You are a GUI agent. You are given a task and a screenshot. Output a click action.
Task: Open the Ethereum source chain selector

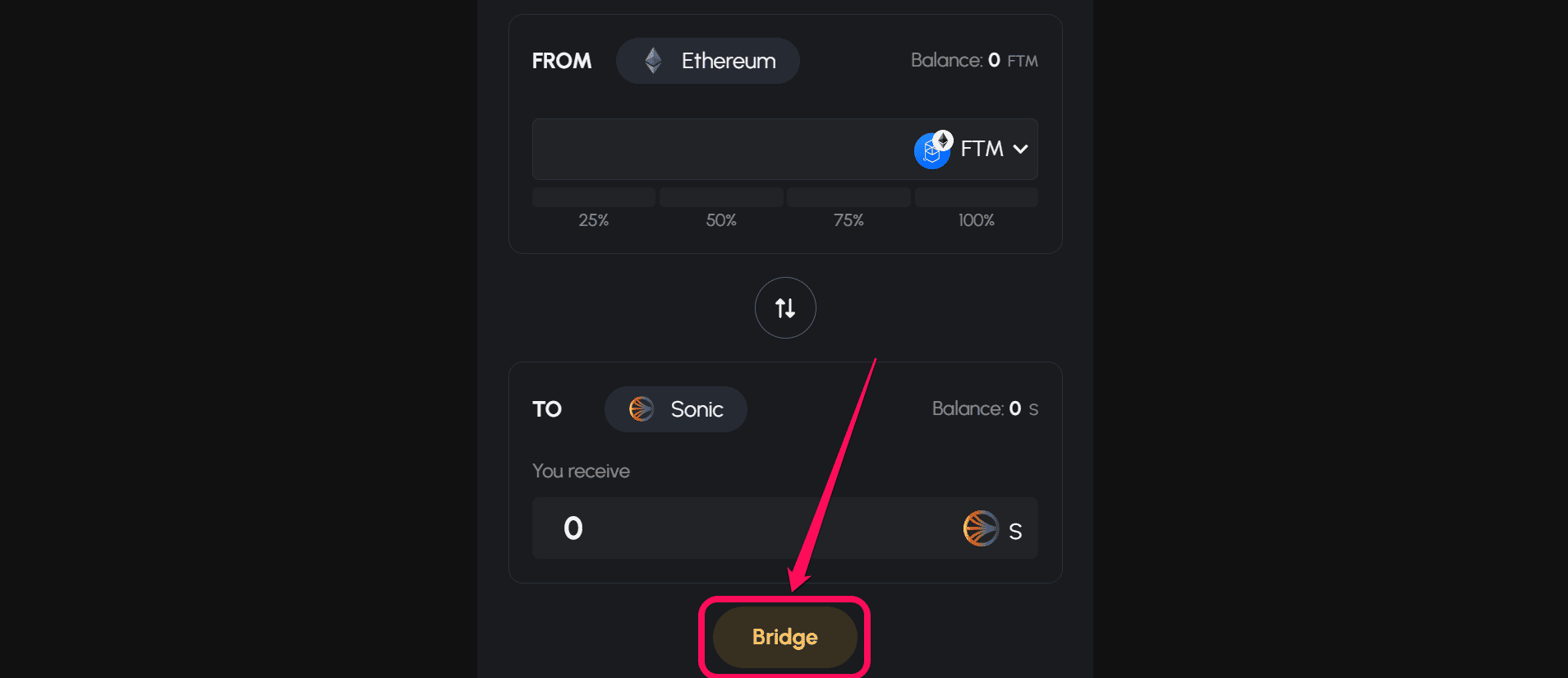click(x=708, y=61)
